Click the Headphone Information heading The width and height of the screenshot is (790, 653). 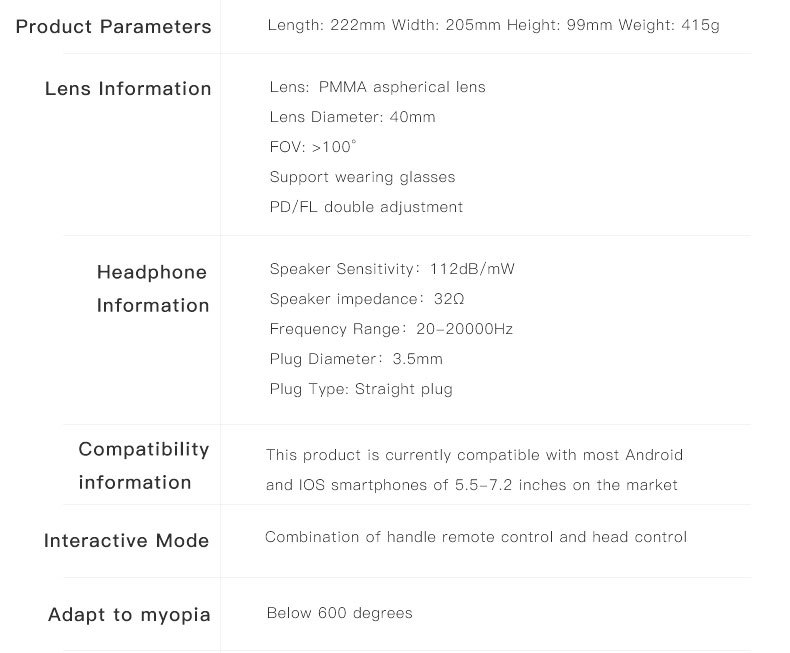(152, 288)
